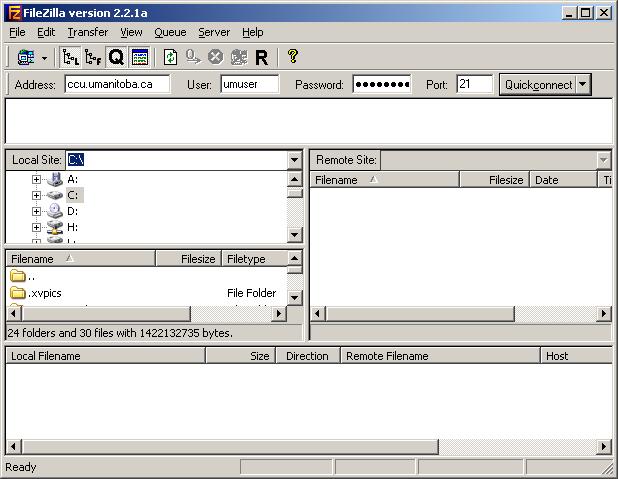618x479 pixels.
Task: Sort local files by Filename column
Action: [80, 259]
